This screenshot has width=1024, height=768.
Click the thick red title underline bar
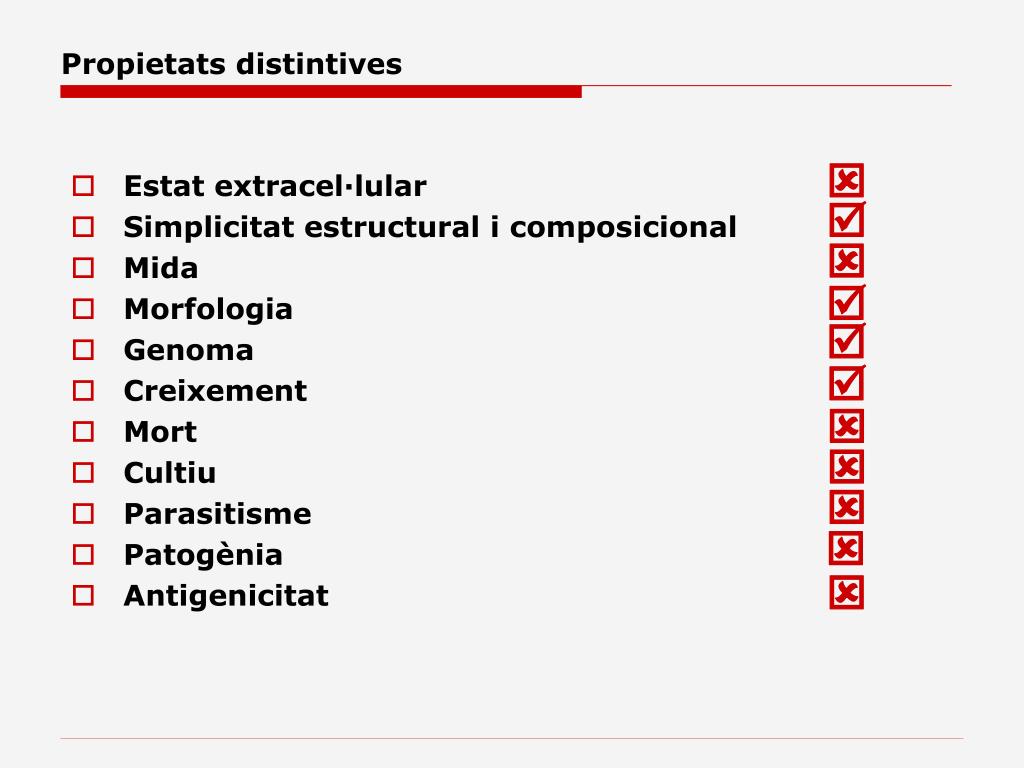(321, 92)
